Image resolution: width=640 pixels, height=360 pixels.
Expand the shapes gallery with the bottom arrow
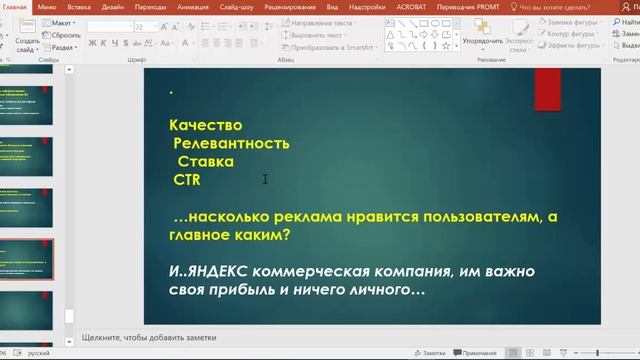point(457,46)
